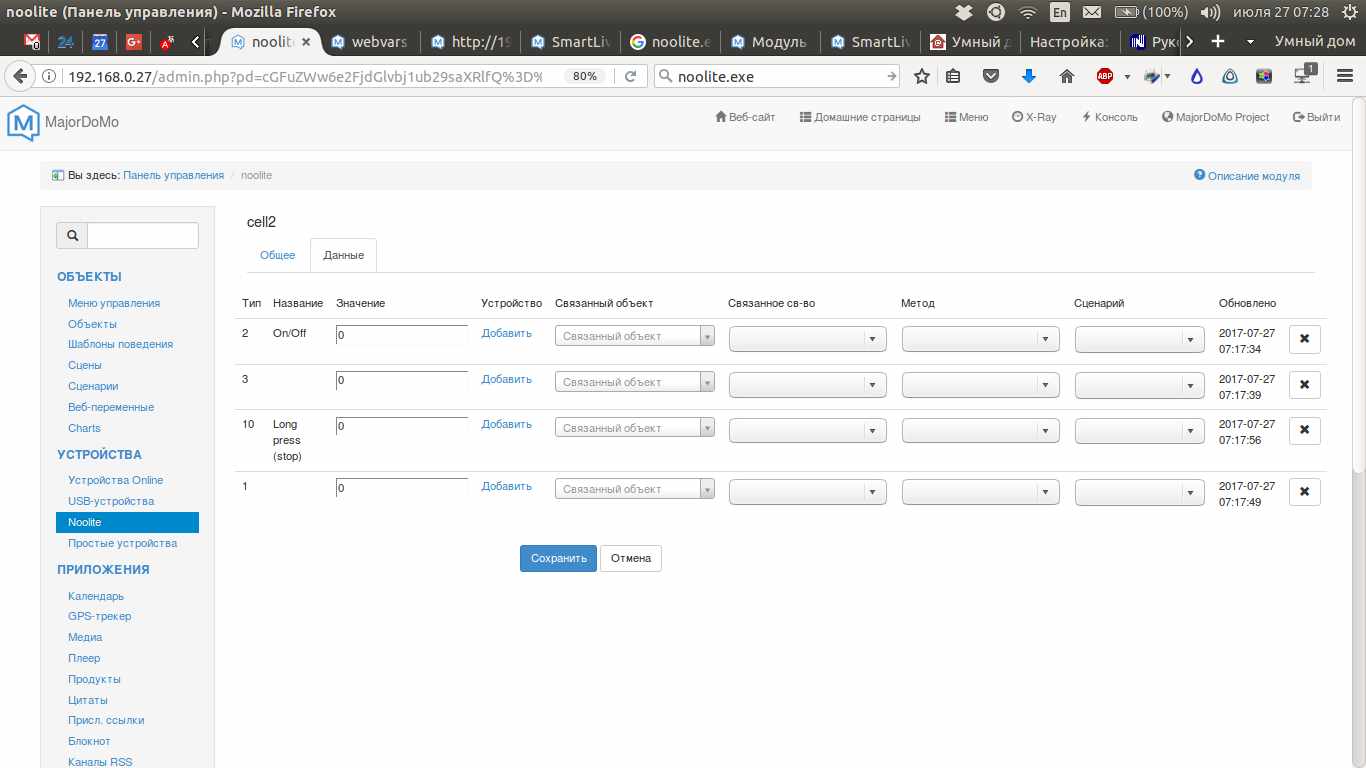Open the Консоль menu item
This screenshot has height=768, width=1366.
pyautogui.click(x=1110, y=117)
